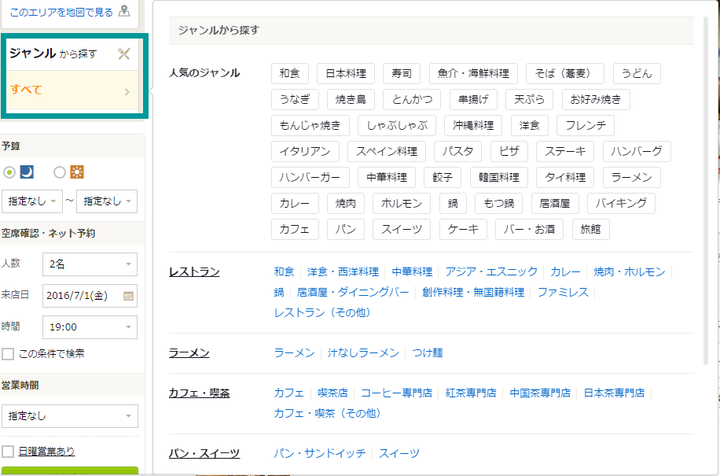This screenshot has width=720, height=476.
Task: Click the map pin icon beside このエリアを地図で見る
Action: [x=124, y=11]
